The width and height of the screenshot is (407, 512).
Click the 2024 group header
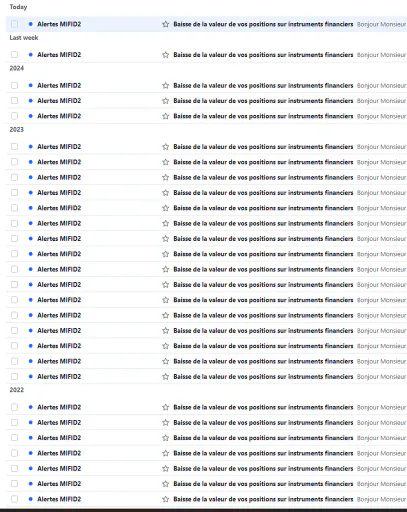(x=17, y=68)
